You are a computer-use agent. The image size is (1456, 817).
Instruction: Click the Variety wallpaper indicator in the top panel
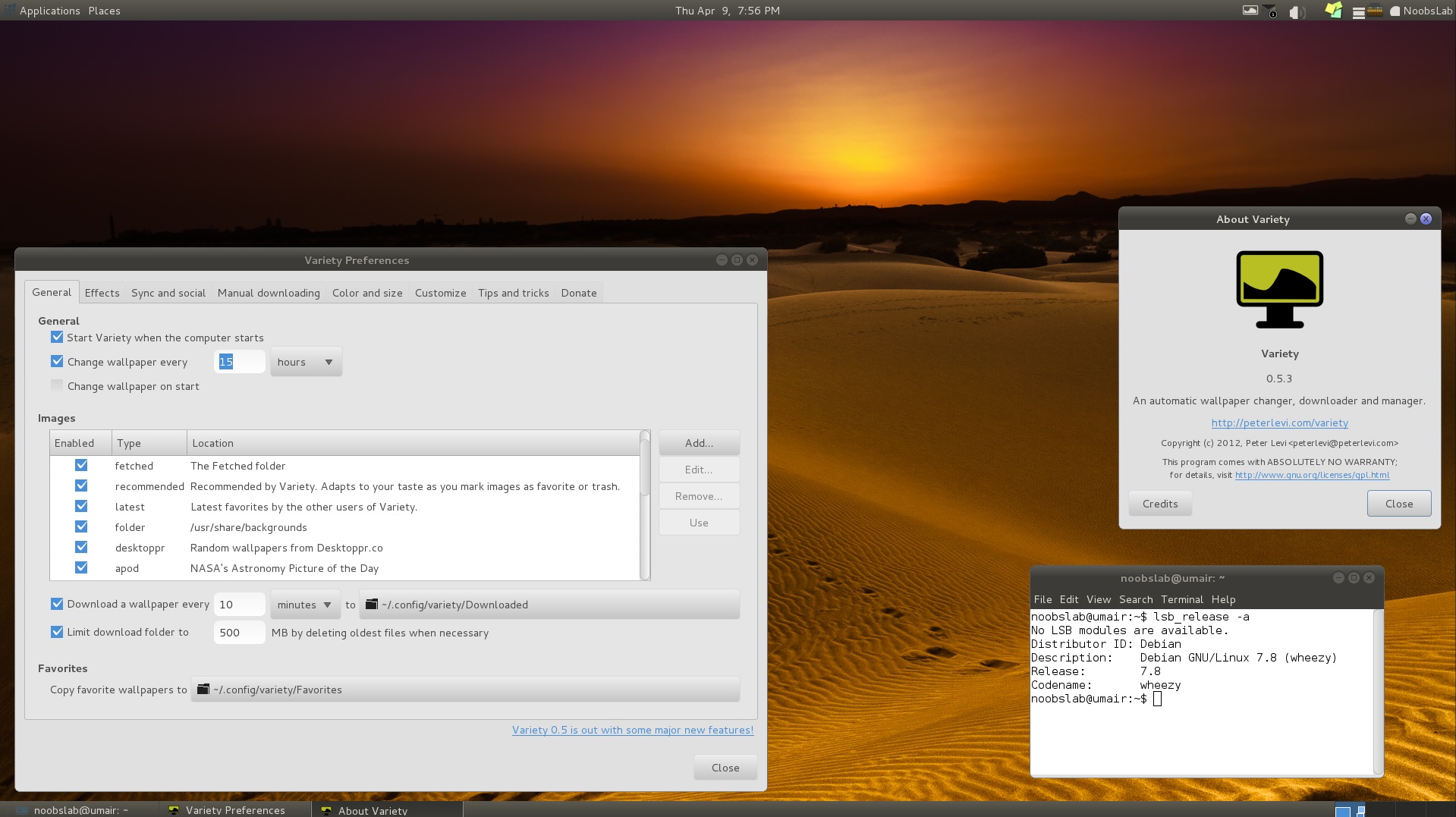(x=1250, y=11)
